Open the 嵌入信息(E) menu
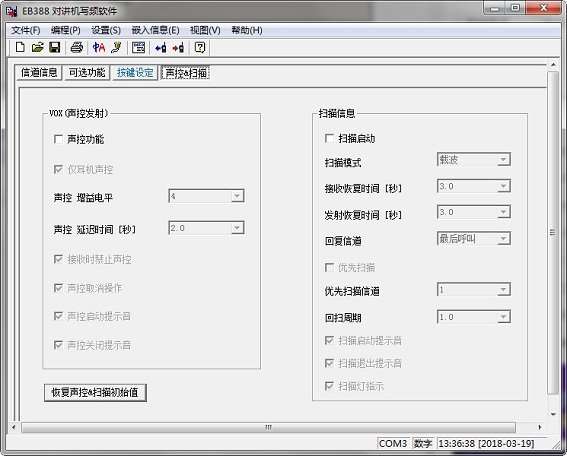Viewport: 567px width, 456px height. click(x=155, y=30)
